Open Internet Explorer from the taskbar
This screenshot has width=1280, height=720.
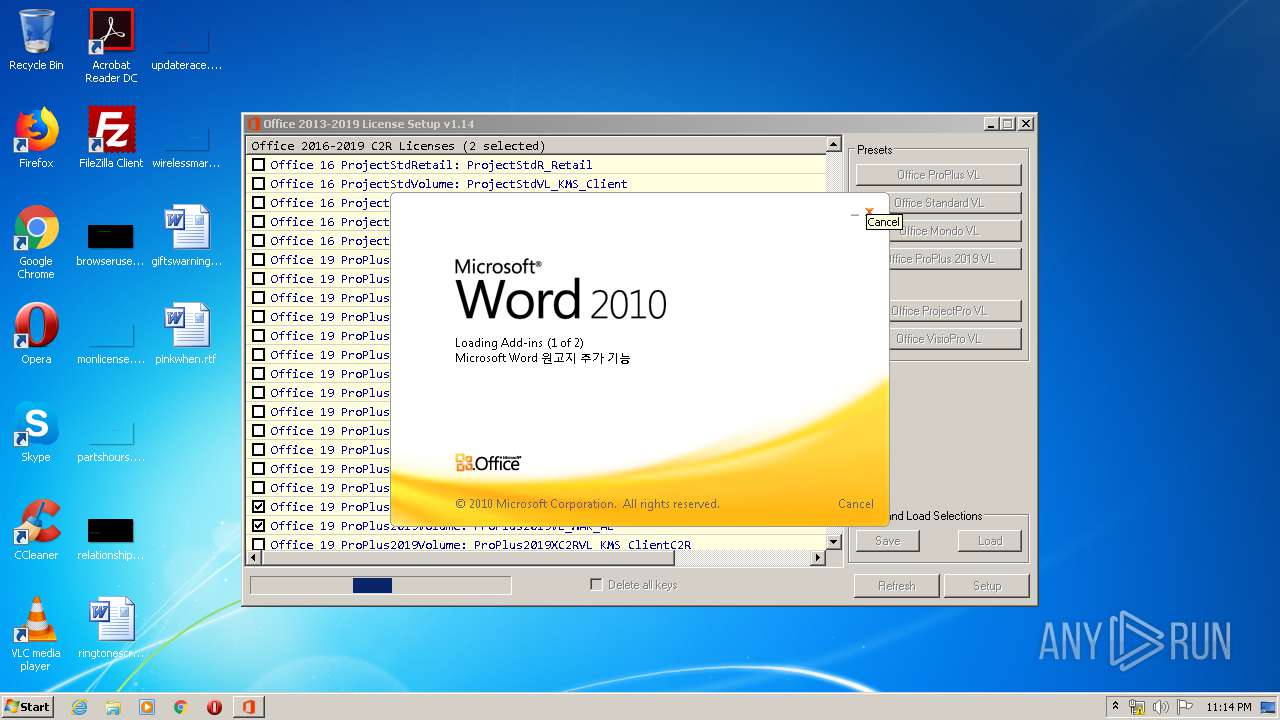point(79,707)
